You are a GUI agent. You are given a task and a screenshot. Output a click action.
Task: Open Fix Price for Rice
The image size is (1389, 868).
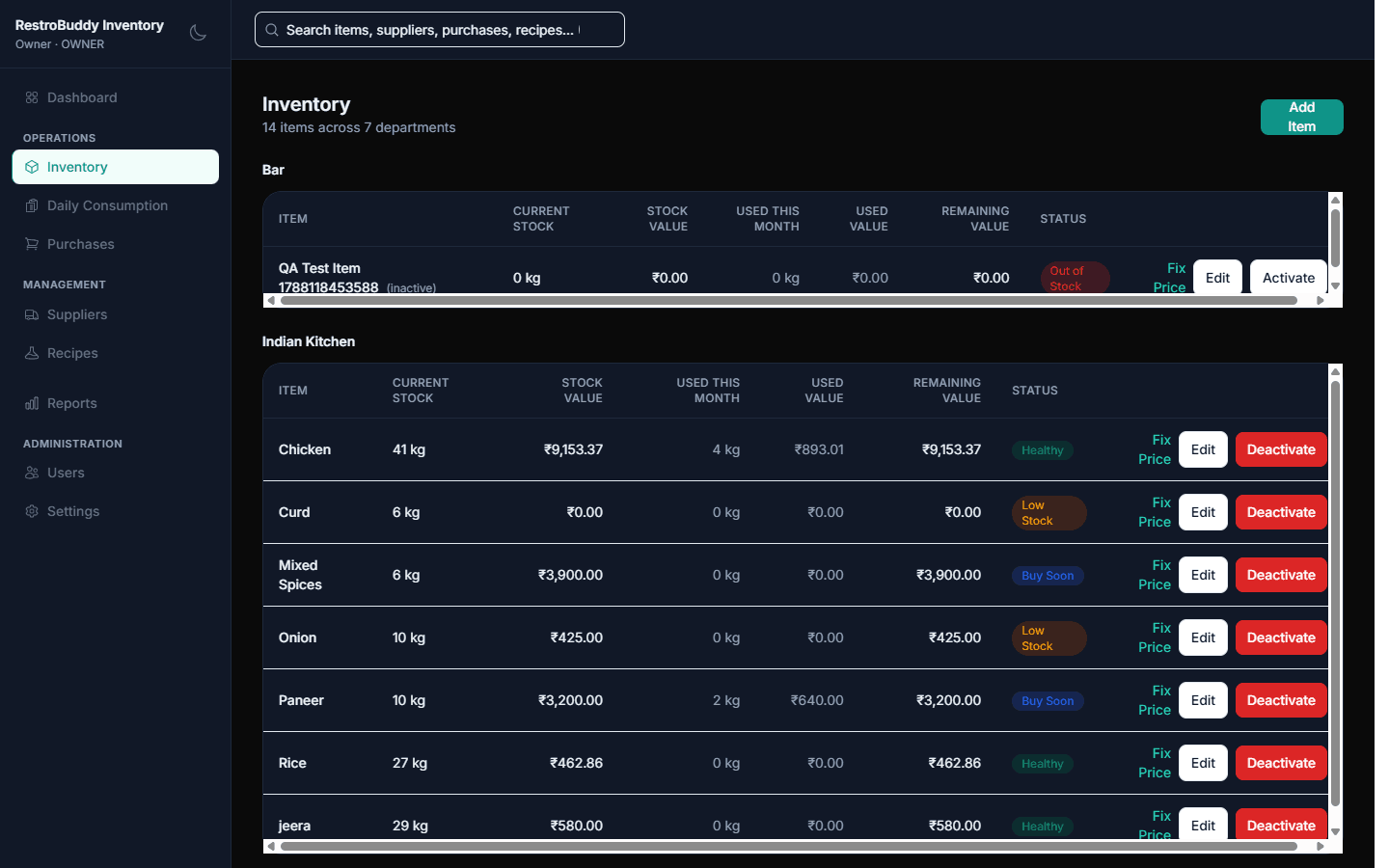[x=1155, y=763]
